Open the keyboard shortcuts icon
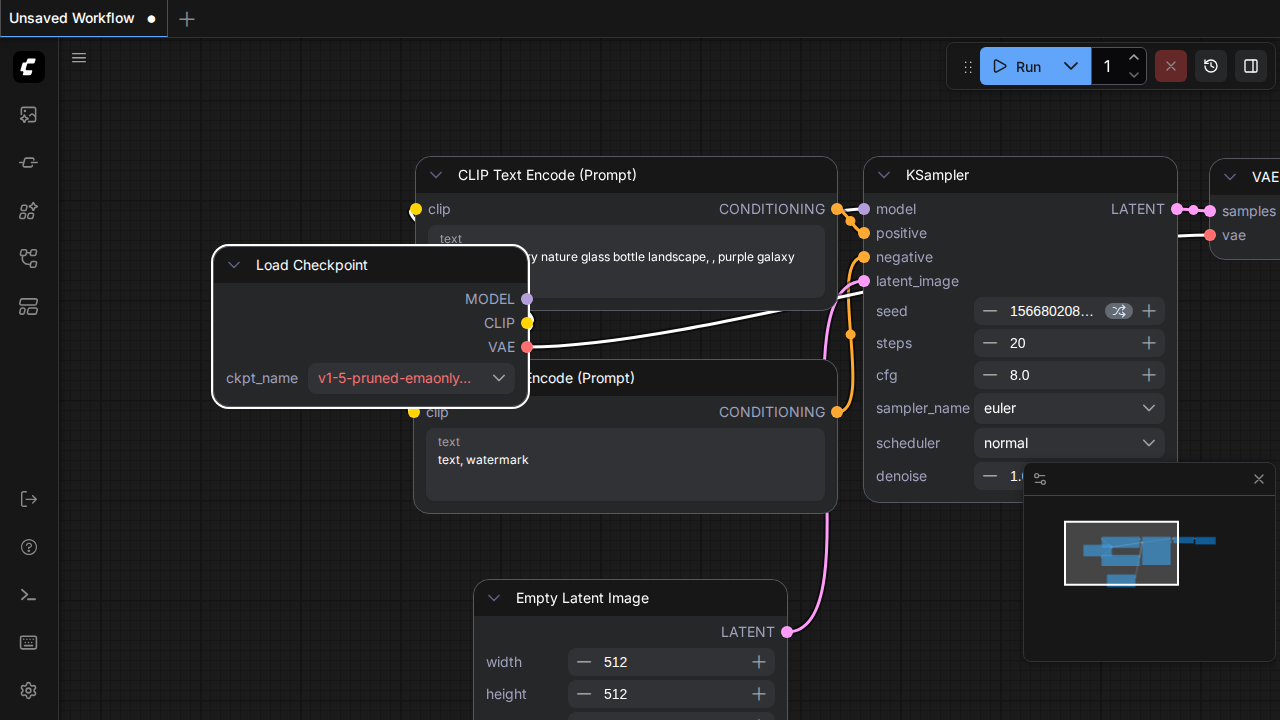 click(28, 643)
